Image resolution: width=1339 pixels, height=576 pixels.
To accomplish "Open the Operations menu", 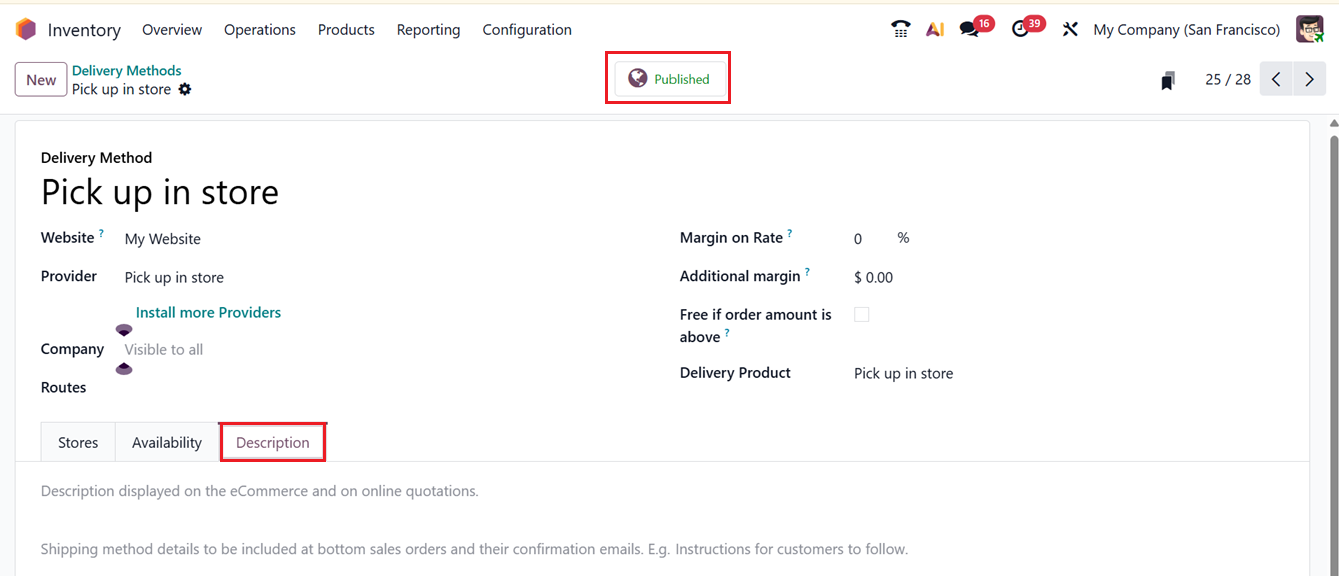I will point(260,30).
